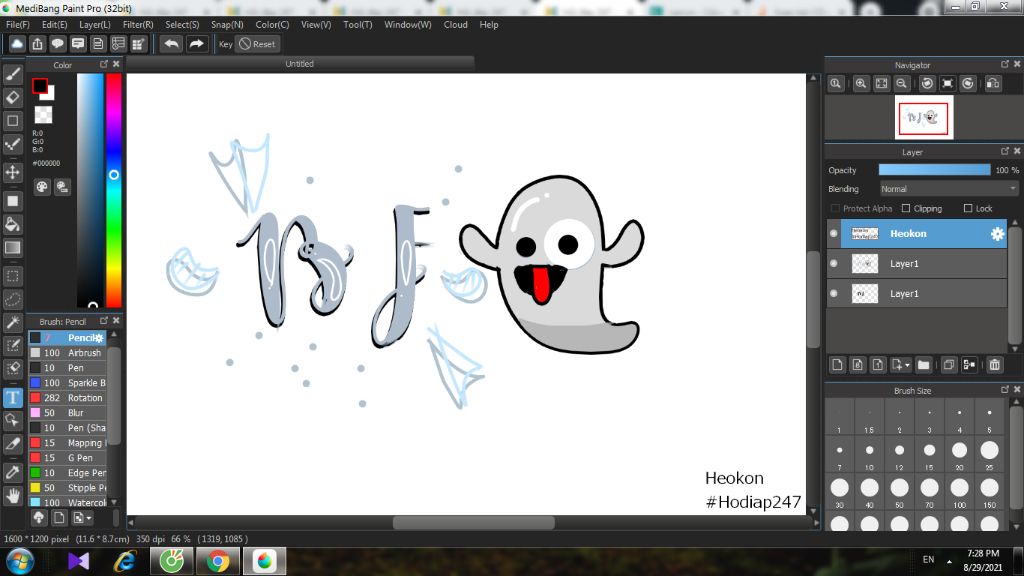Undock the Color panel

103,64
